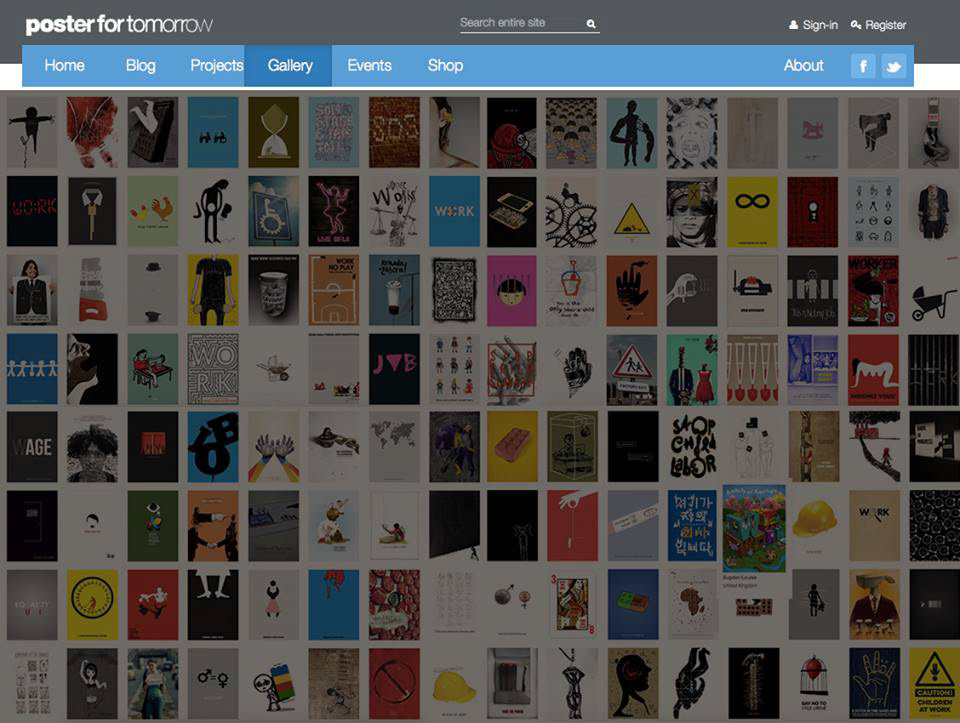Screen dimensions: 960x723
Task: Open the scarecrow figure poster
Action: pyautogui.click(x=32, y=132)
